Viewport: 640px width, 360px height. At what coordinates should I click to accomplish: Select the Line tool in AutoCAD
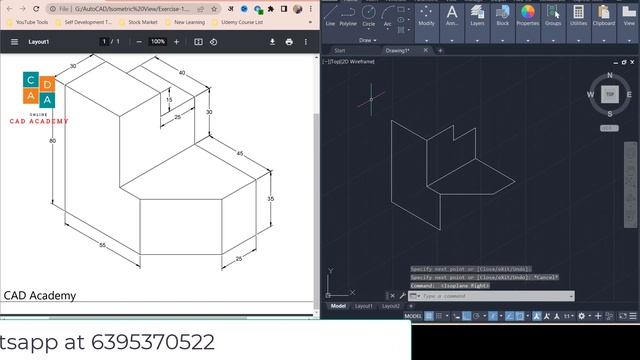point(330,15)
